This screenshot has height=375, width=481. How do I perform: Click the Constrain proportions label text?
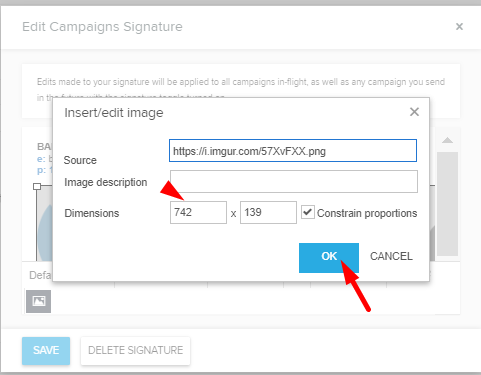[x=367, y=213]
